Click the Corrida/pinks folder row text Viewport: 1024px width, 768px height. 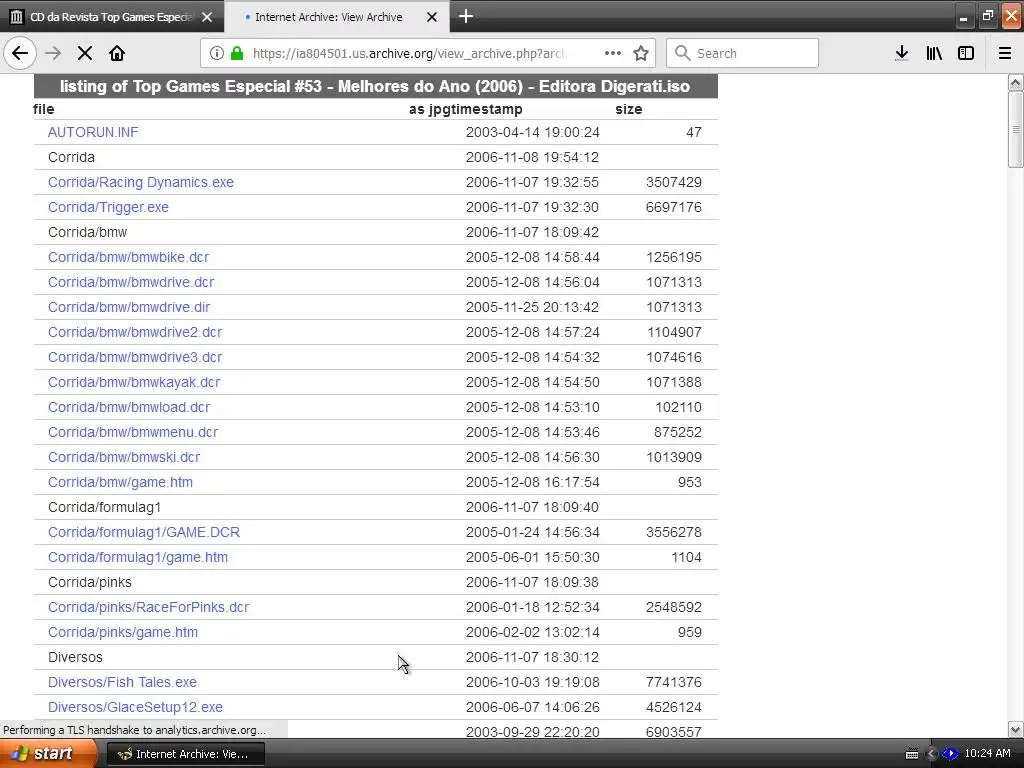coord(89,583)
